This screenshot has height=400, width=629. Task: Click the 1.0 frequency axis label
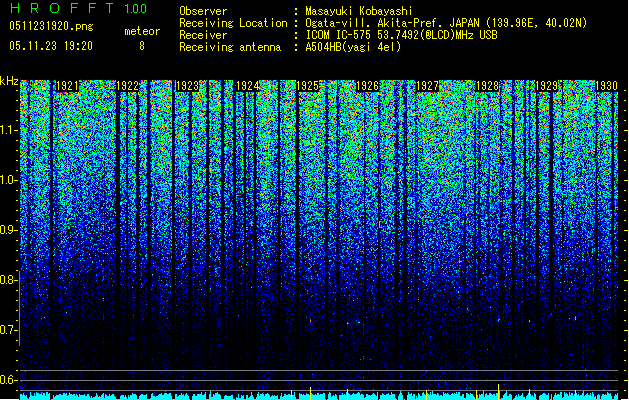click(x=9, y=180)
